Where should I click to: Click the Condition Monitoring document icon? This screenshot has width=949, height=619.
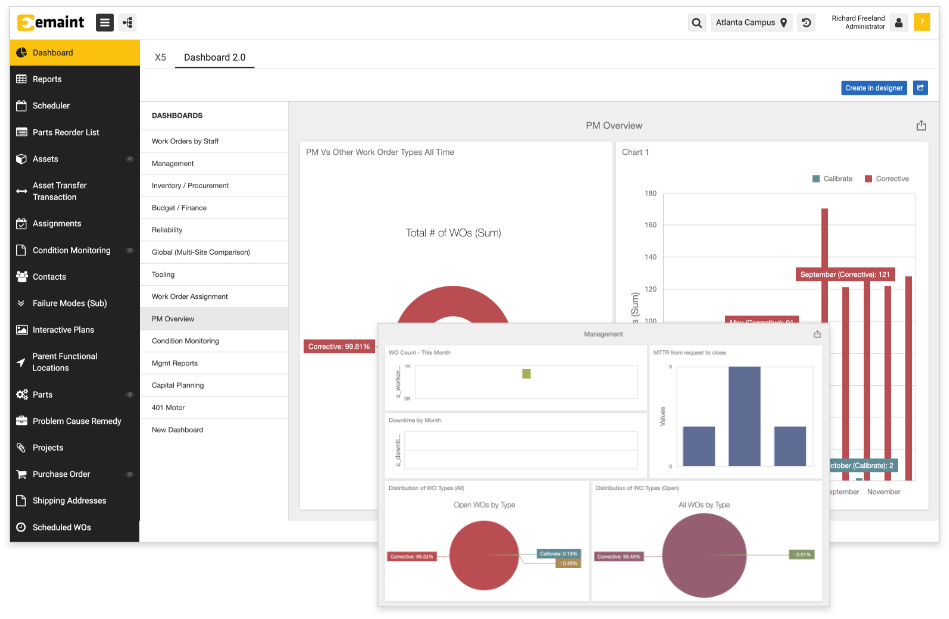coord(21,251)
